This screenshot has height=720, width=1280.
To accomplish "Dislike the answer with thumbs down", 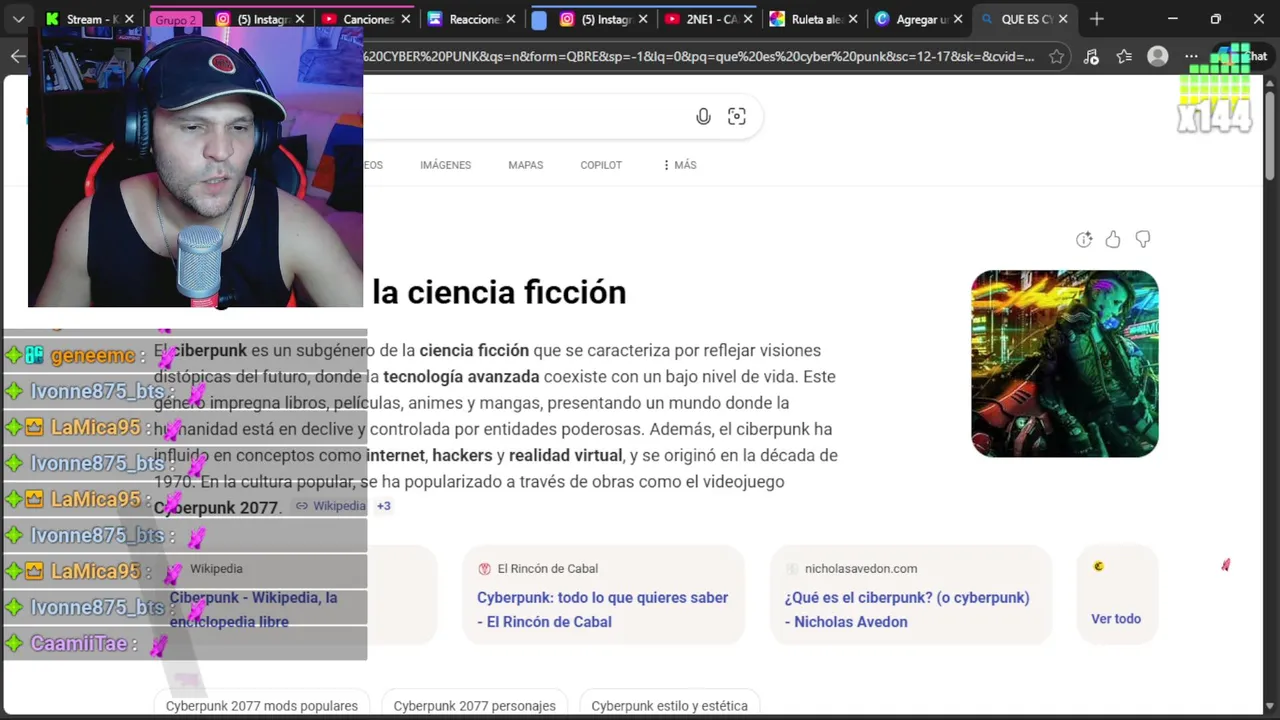I will (x=1143, y=239).
